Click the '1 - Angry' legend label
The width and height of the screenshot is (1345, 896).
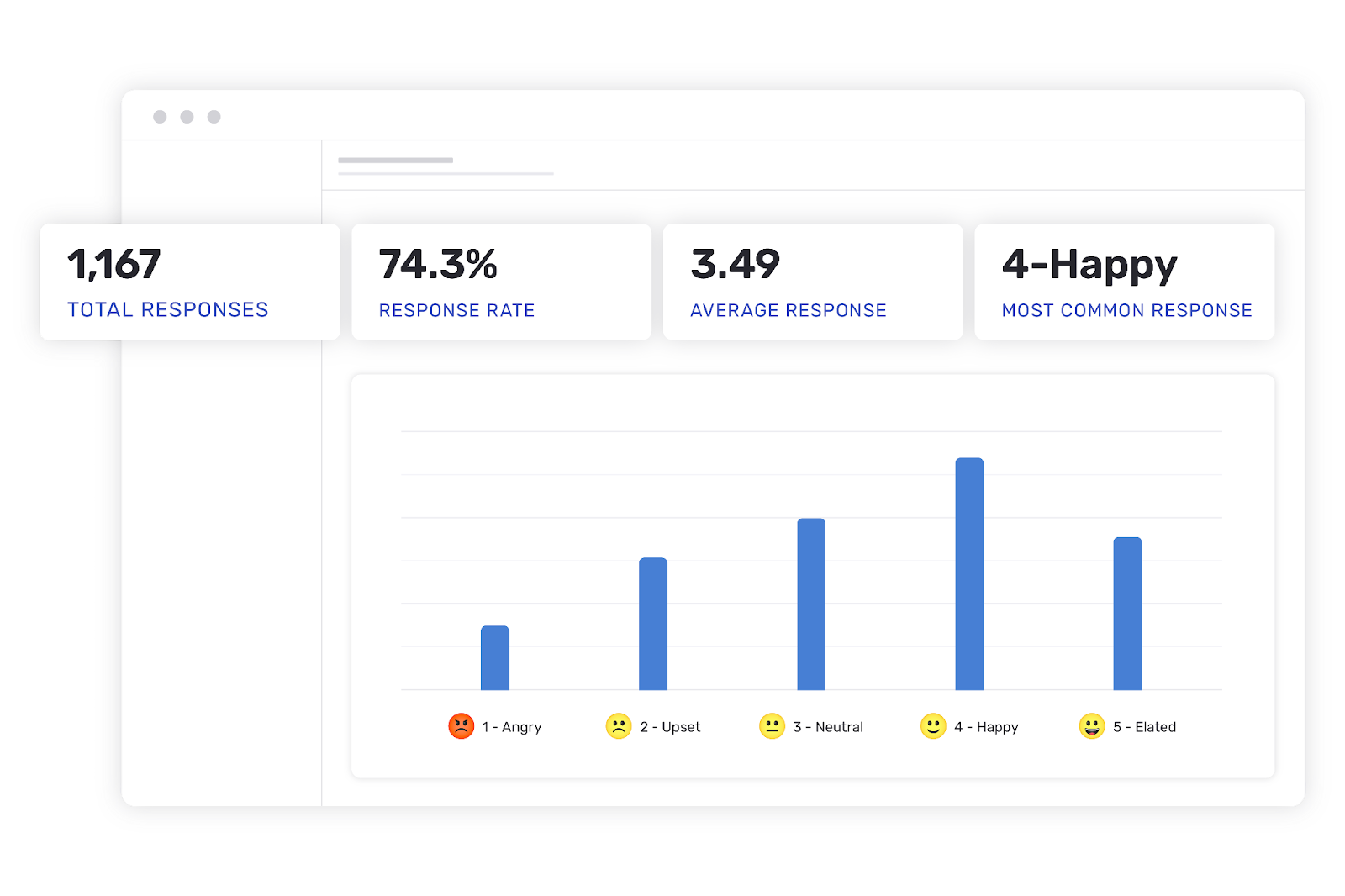pos(512,727)
